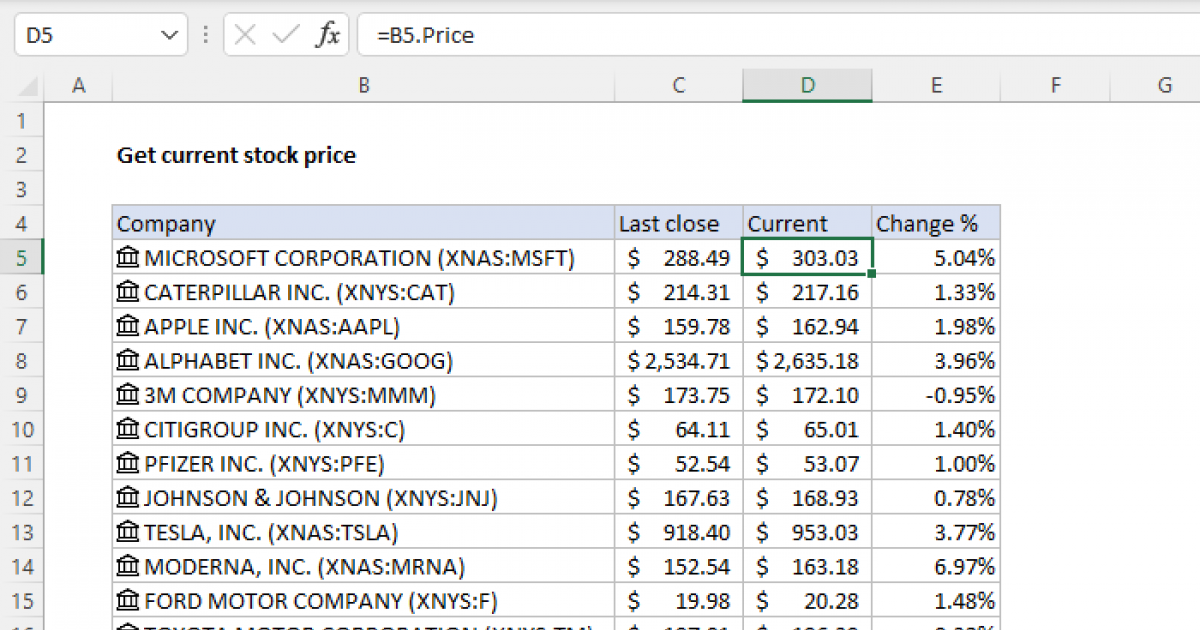Select 'ALPHABET INC. (XNAS:GOOG)' company name text
The width and height of the screenshot is (1200, 630).
(299, 361)
